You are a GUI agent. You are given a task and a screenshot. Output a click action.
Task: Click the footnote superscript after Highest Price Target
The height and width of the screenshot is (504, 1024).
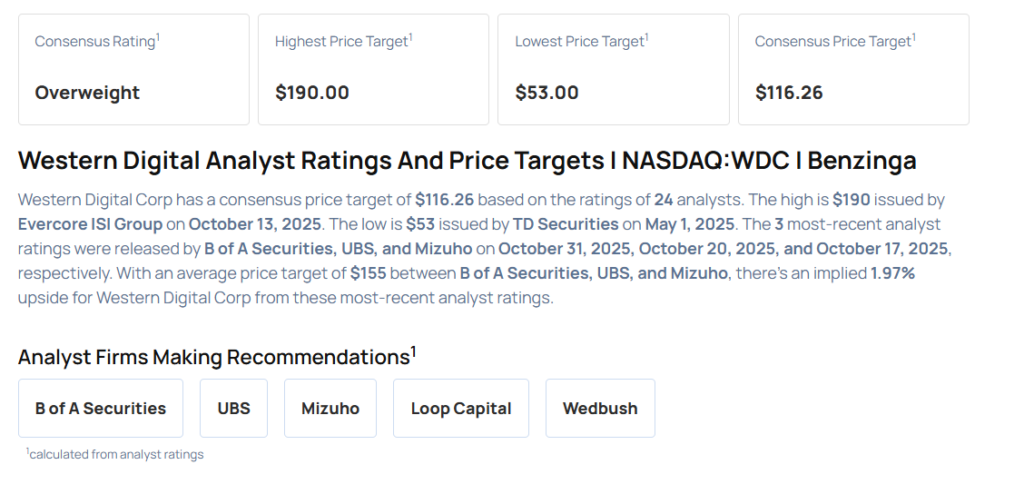[411, 38]
